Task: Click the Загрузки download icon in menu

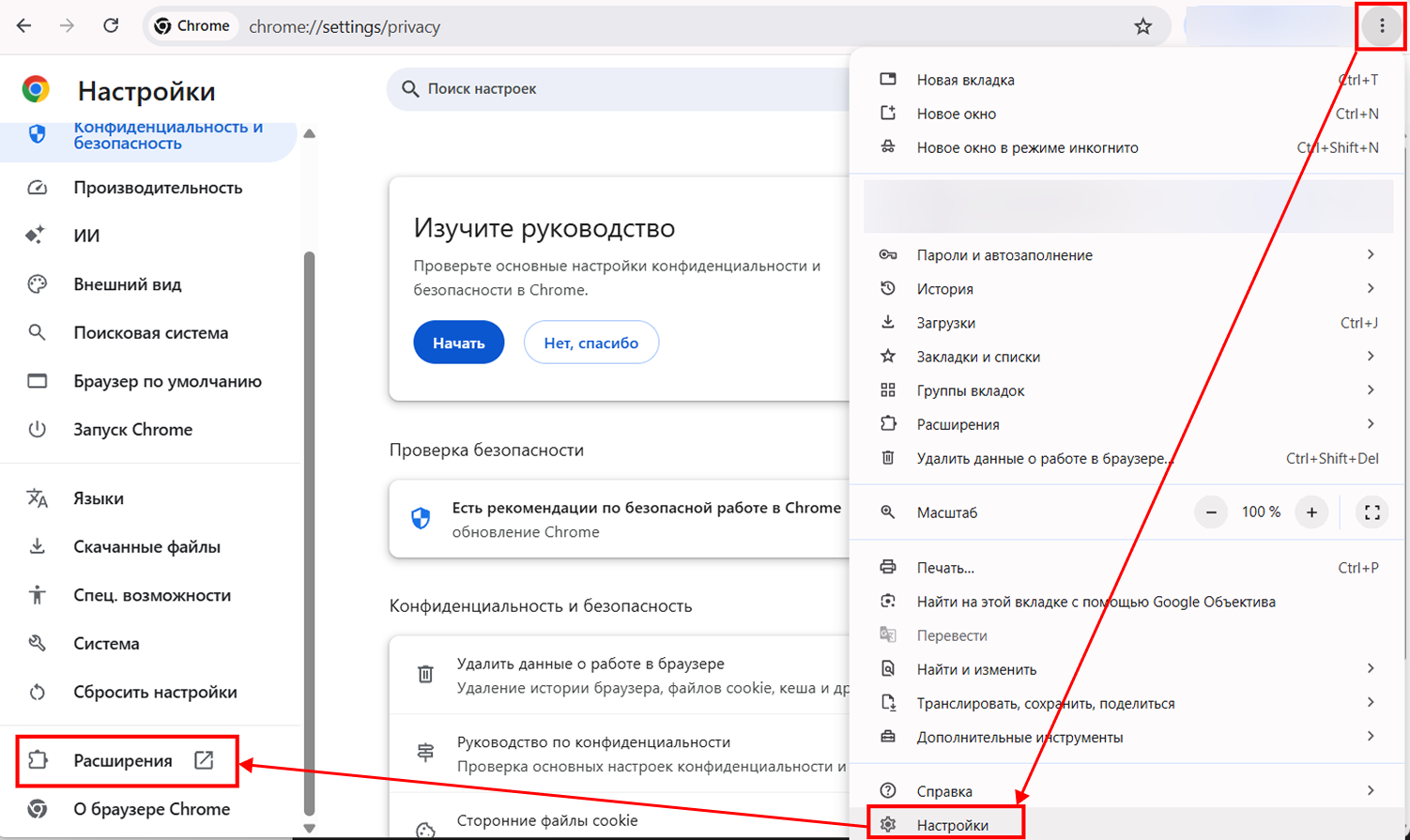Action: click(x=888, y=323)
